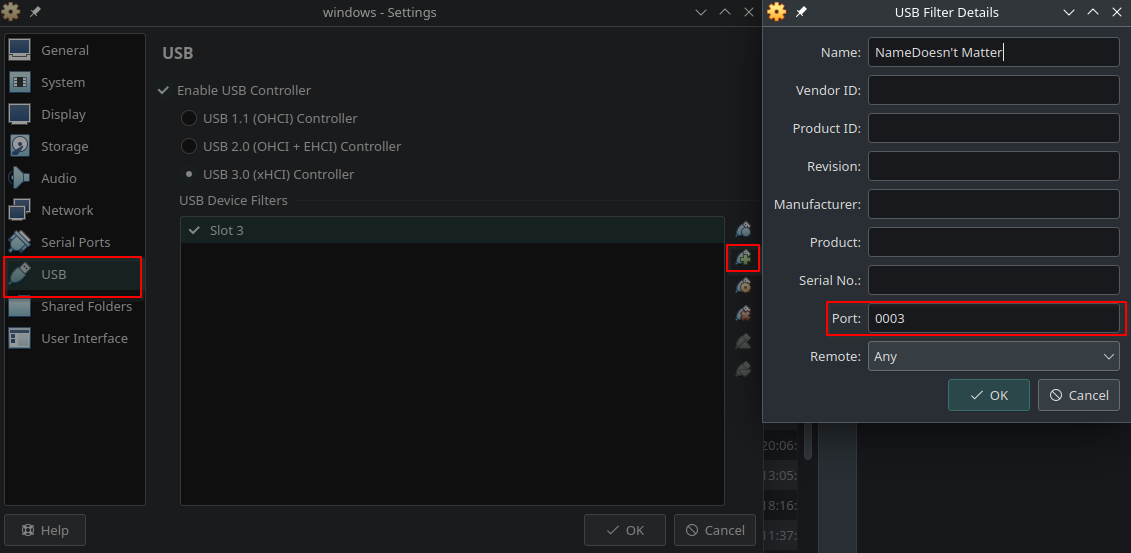The height and width of the screenshot is (553, 1131).
Task: Click pin icon in USB Filter Details title
Action: click(801, 12)
